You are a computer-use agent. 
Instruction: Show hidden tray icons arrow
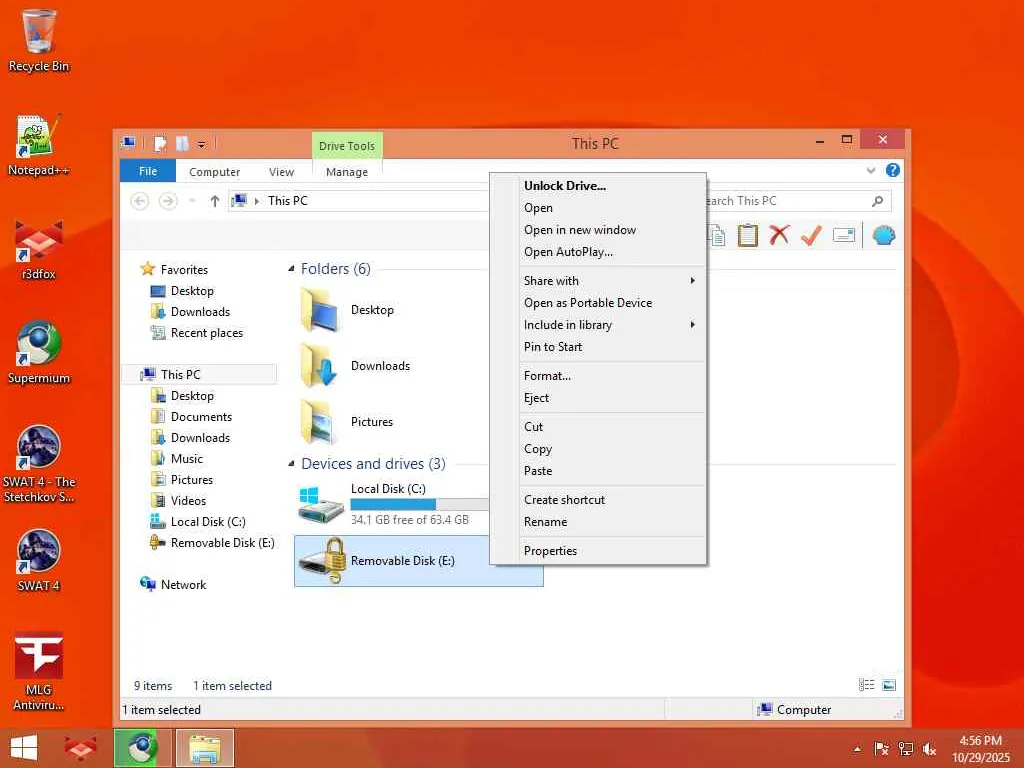(x=857, y=749)
